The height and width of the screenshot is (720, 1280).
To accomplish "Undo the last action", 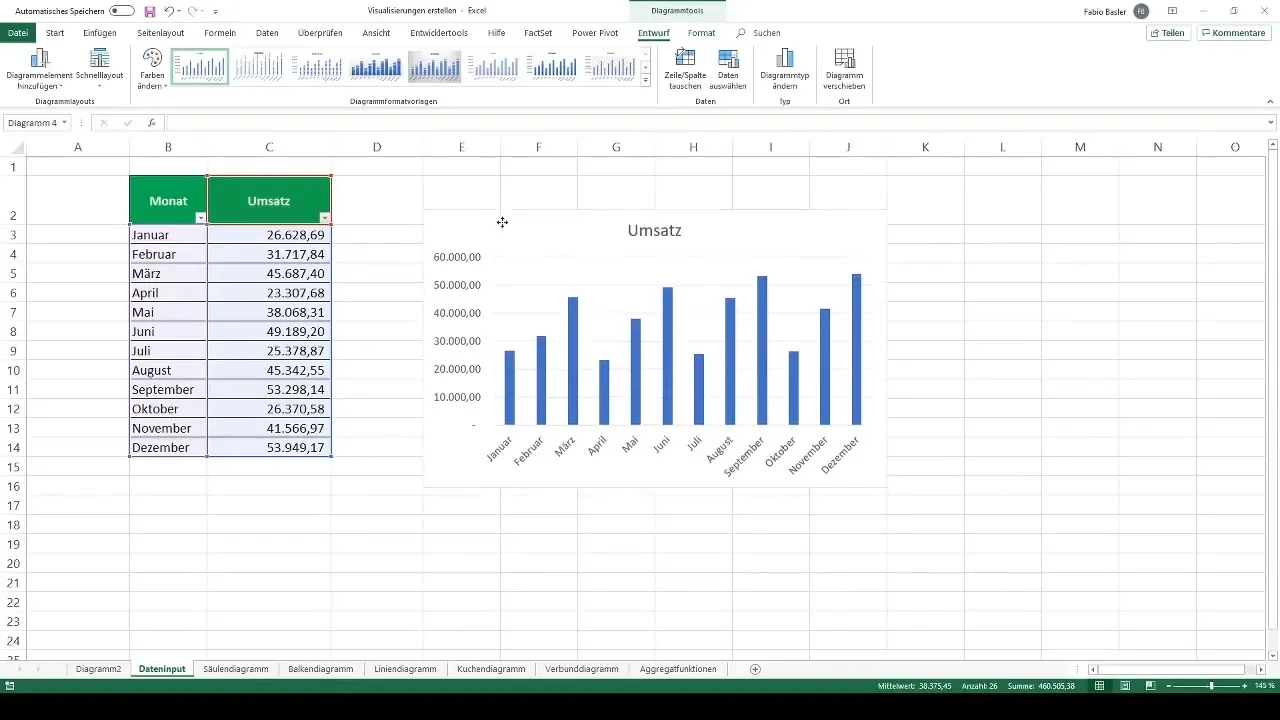I will (x=168, y=11).
